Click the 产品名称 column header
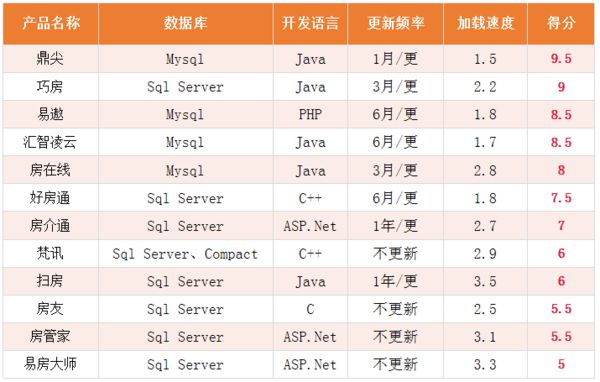The image size is (600, 382). (51, 23)
